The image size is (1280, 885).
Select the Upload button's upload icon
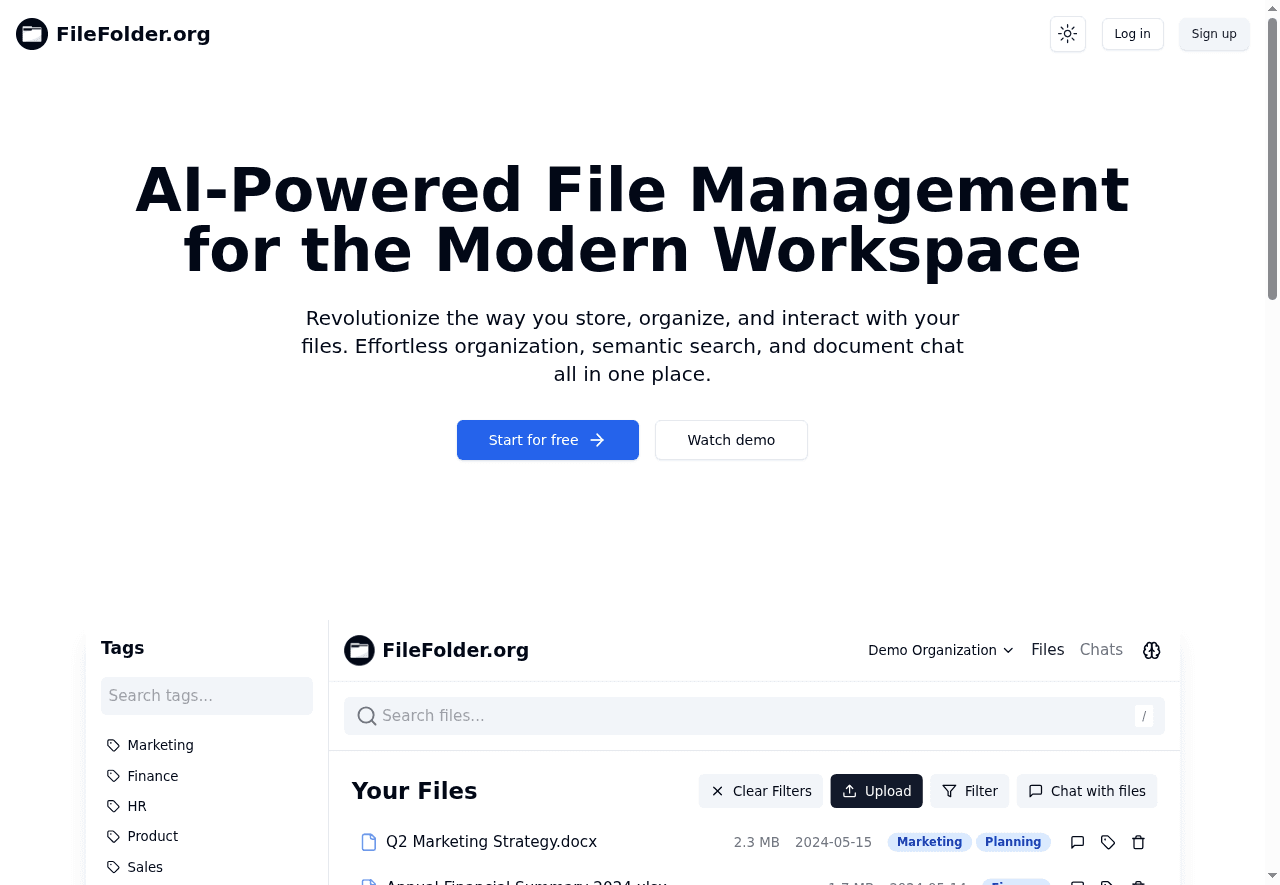pos(849,790)
